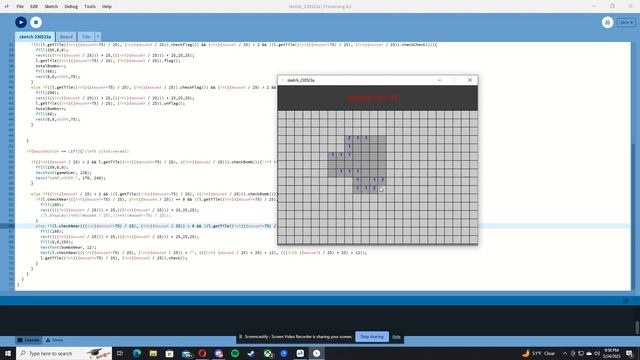Show the Errors panel
The height and width of the screenshot is (360, 640).
(x=54, y=340)
